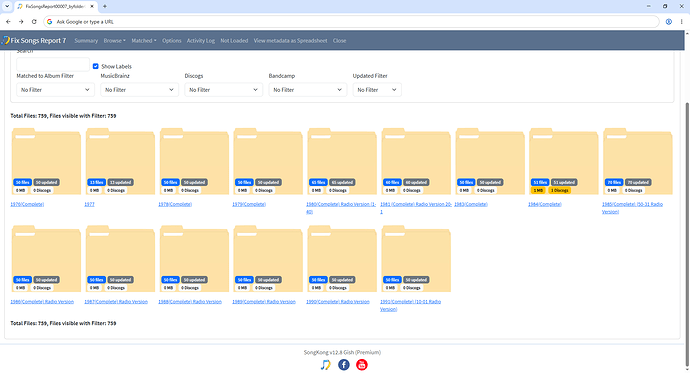This screenshot has width=690, height=373.
Task: Expand the Matched menu in navbar
Action: (144, 40)
